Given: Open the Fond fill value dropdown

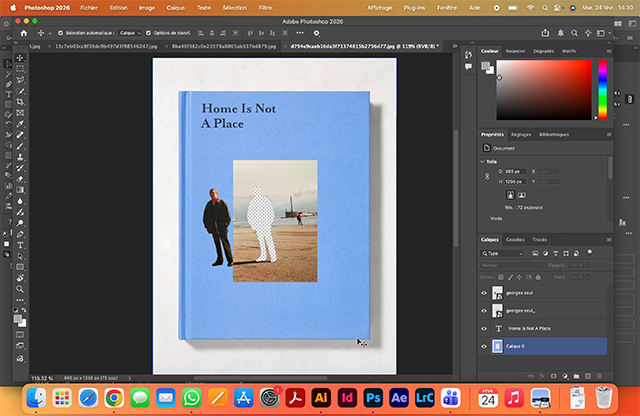Looking at the screenshot, I should pyautogui.click(x=588, y=277).
